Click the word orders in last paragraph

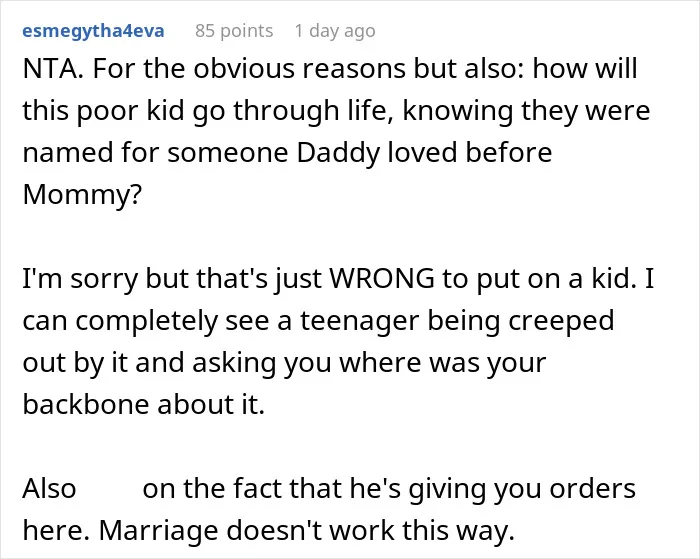pyautogui.click(x=592, y=488)
